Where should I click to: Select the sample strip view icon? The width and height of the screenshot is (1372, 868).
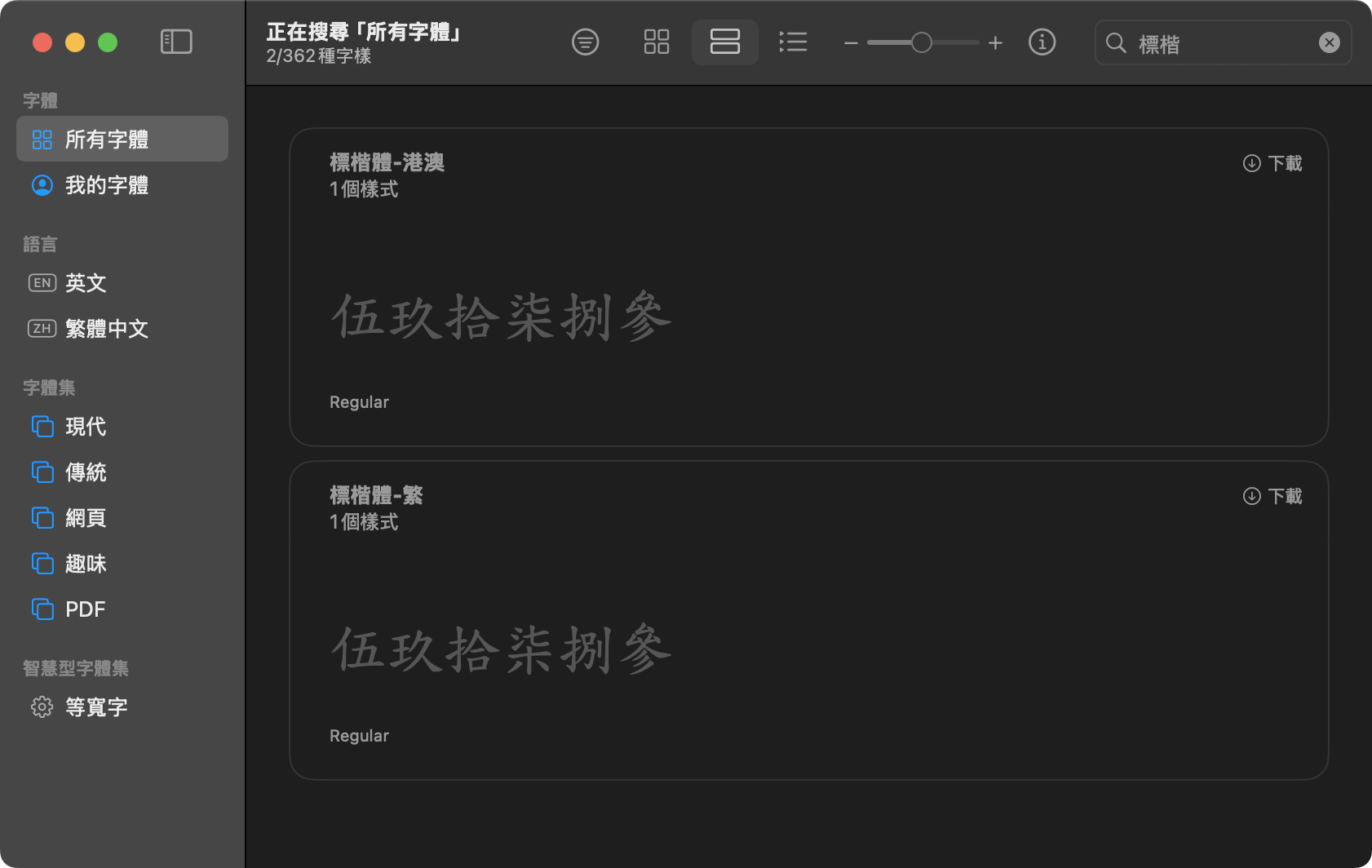click(724, 42)
